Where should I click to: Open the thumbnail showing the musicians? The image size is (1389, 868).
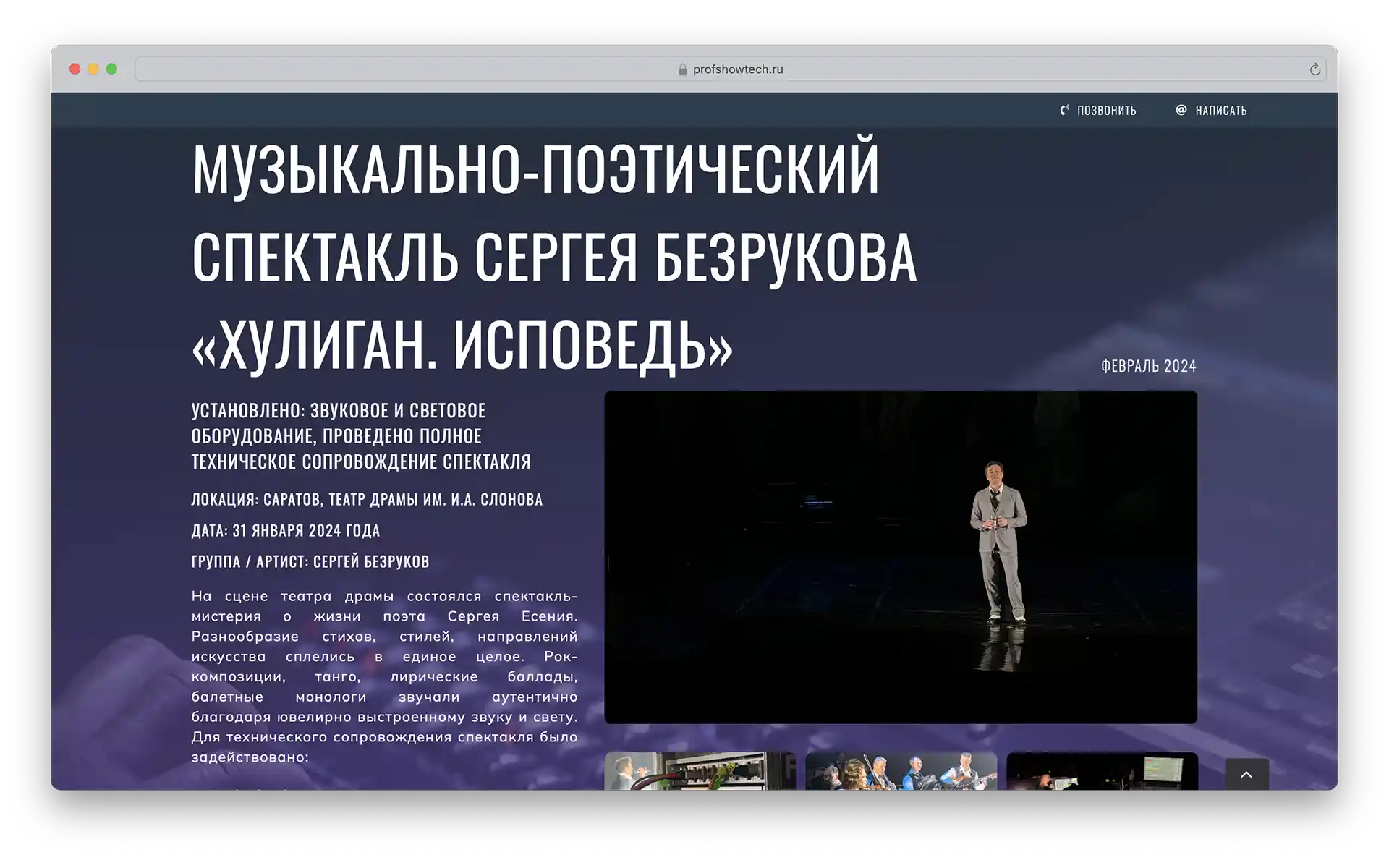click(901, 771)
